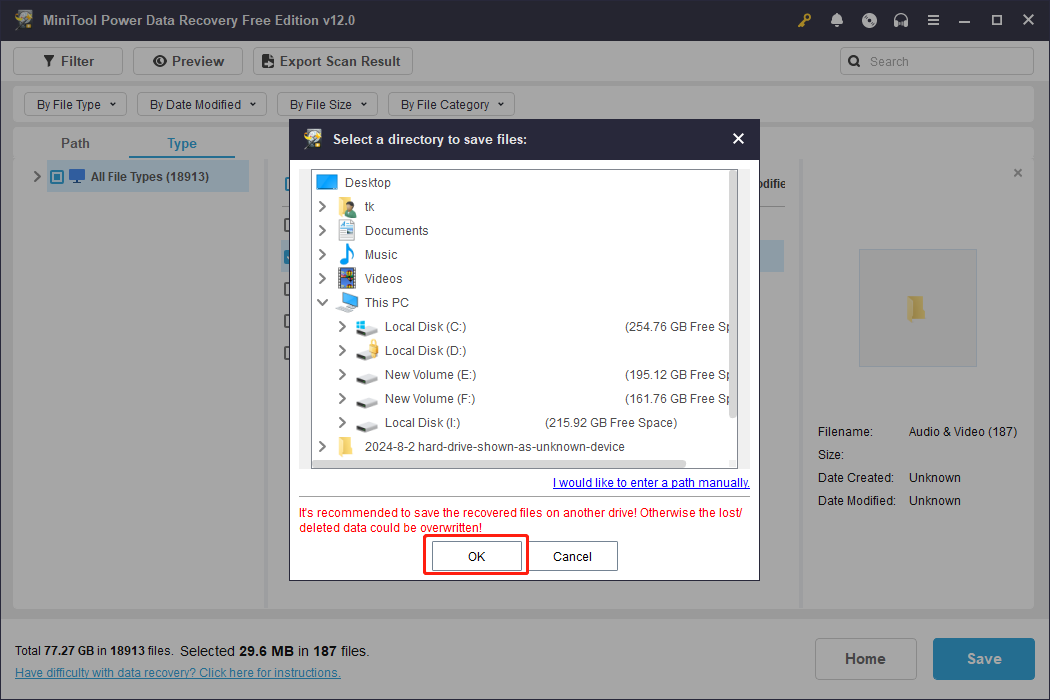
Task: Open the By File Size dropdown
Action: 327,104
